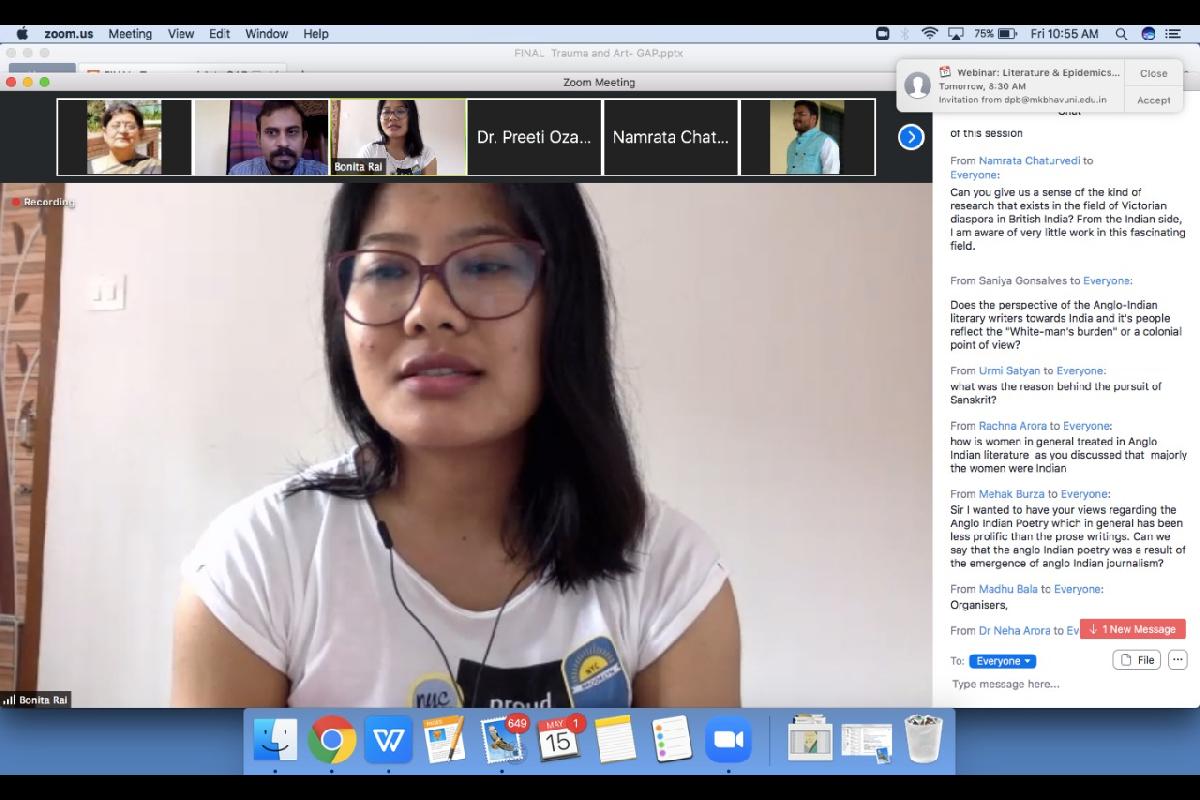The image size is (1200, 800).
Task: Select the Namrata Chat... participant tile
Action: click(671, 137)
